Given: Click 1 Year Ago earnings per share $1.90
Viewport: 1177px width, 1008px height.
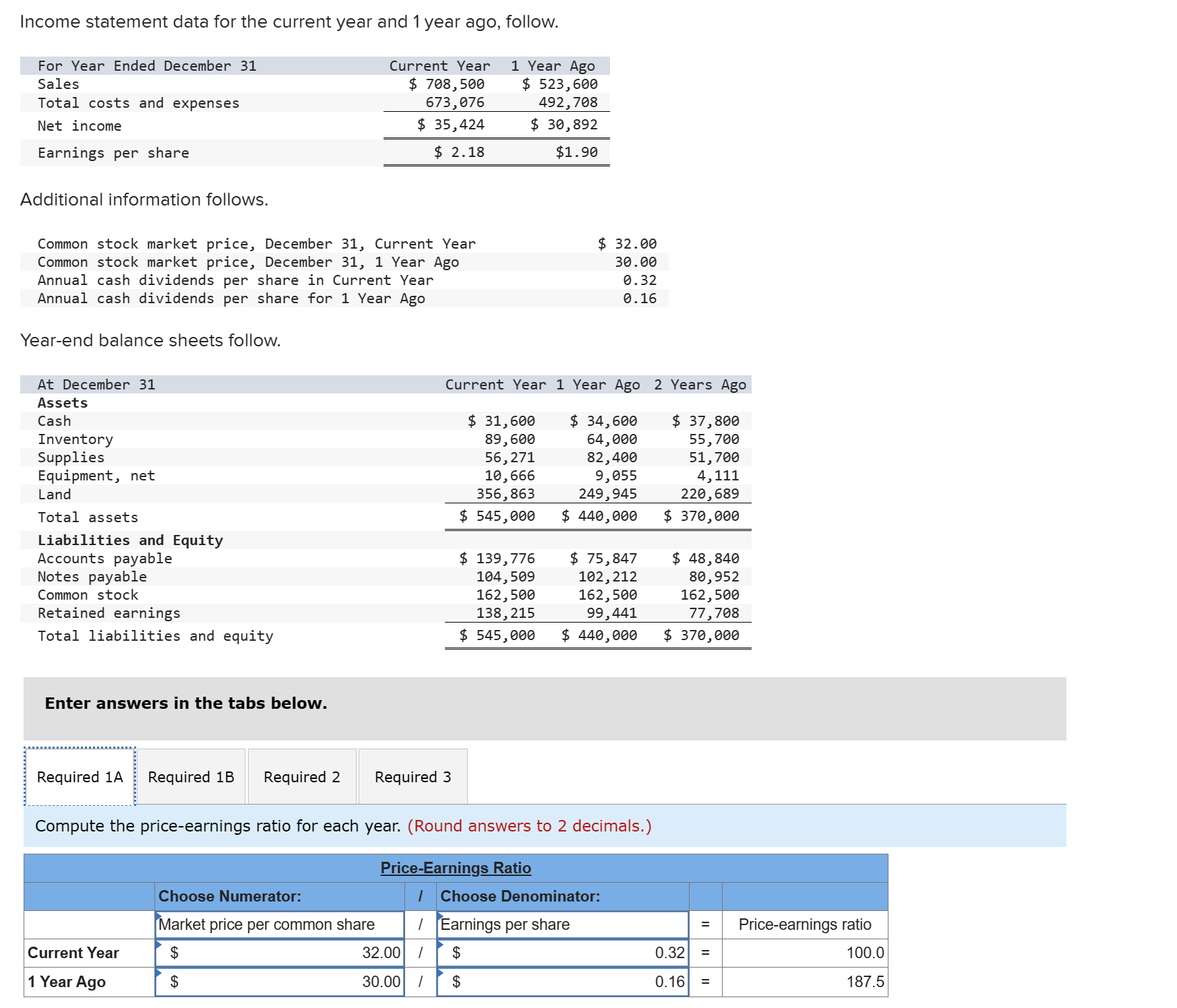Looking at the screenshot, I should [576, 152].
